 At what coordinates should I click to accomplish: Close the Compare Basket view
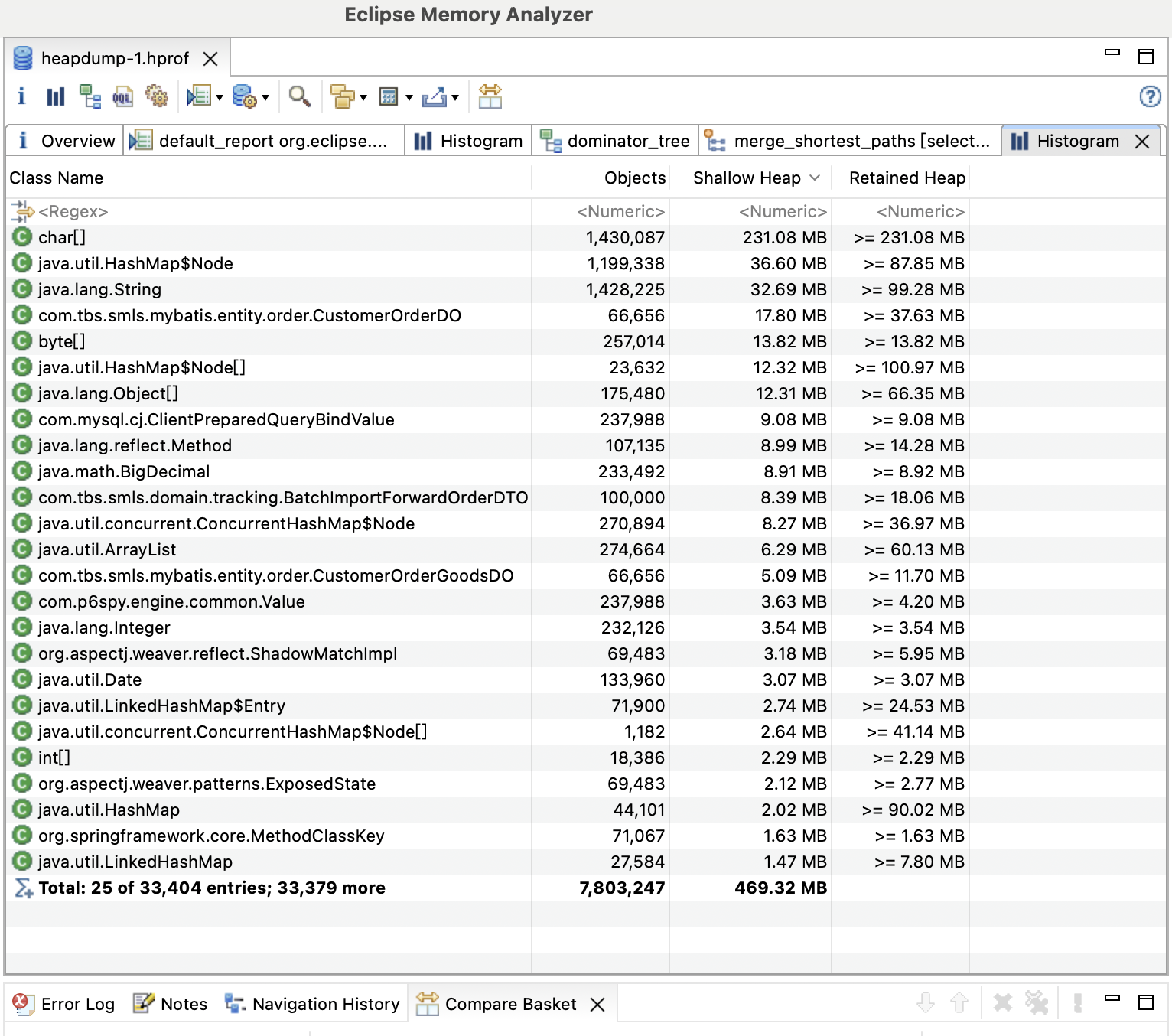(597, 1005)
